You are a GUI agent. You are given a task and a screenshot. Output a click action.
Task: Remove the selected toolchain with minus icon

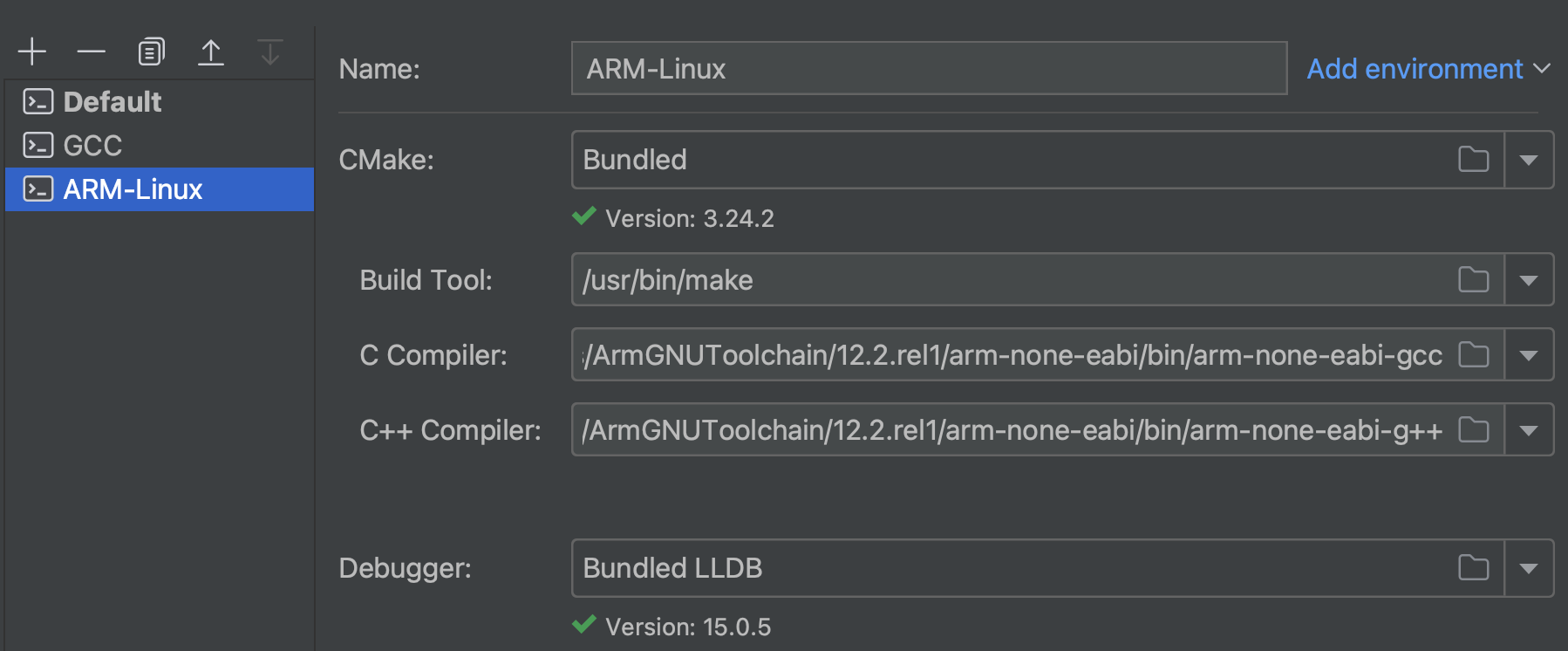point(91,51)
